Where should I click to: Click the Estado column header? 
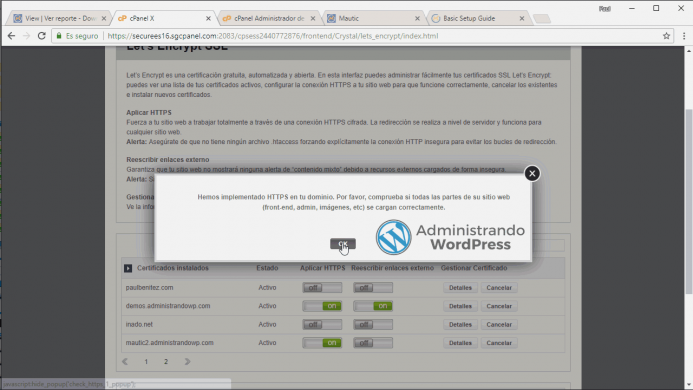(x=267, y=268)
